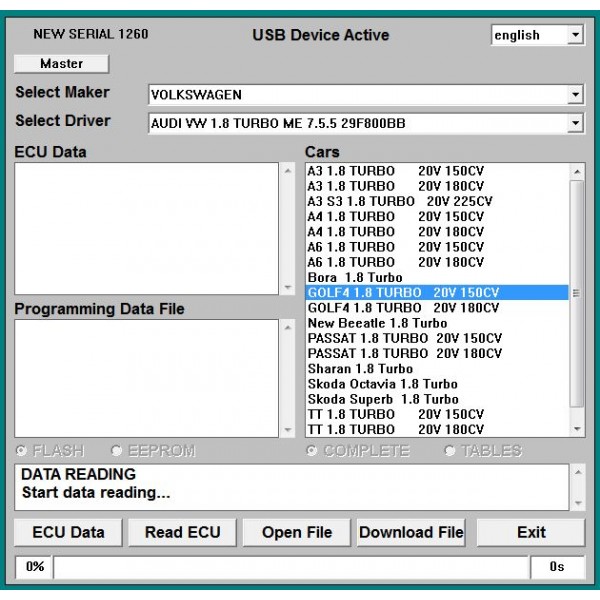Image resolution: width=600 pixels, height=600 pixels.
Task: Click Programming Data File scroll down arrow
Action: [x=288, y=430]
